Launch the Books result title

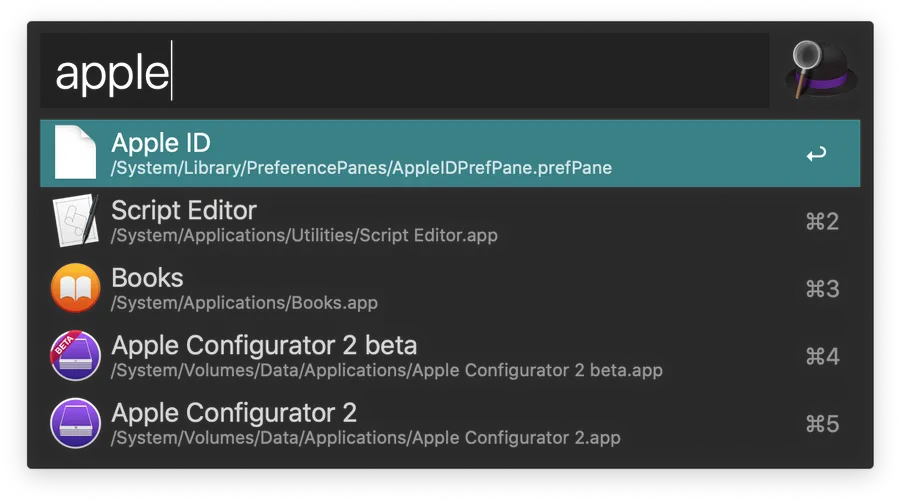pyautogui.click(x=147, y=277)
